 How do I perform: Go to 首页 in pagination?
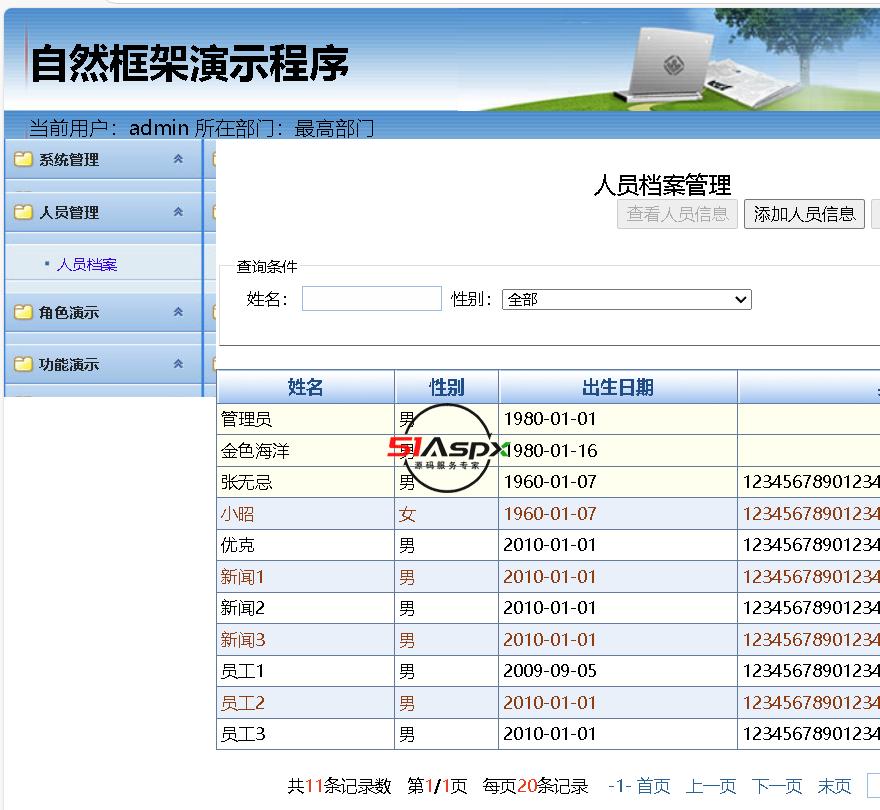click(x=653, y=786)
